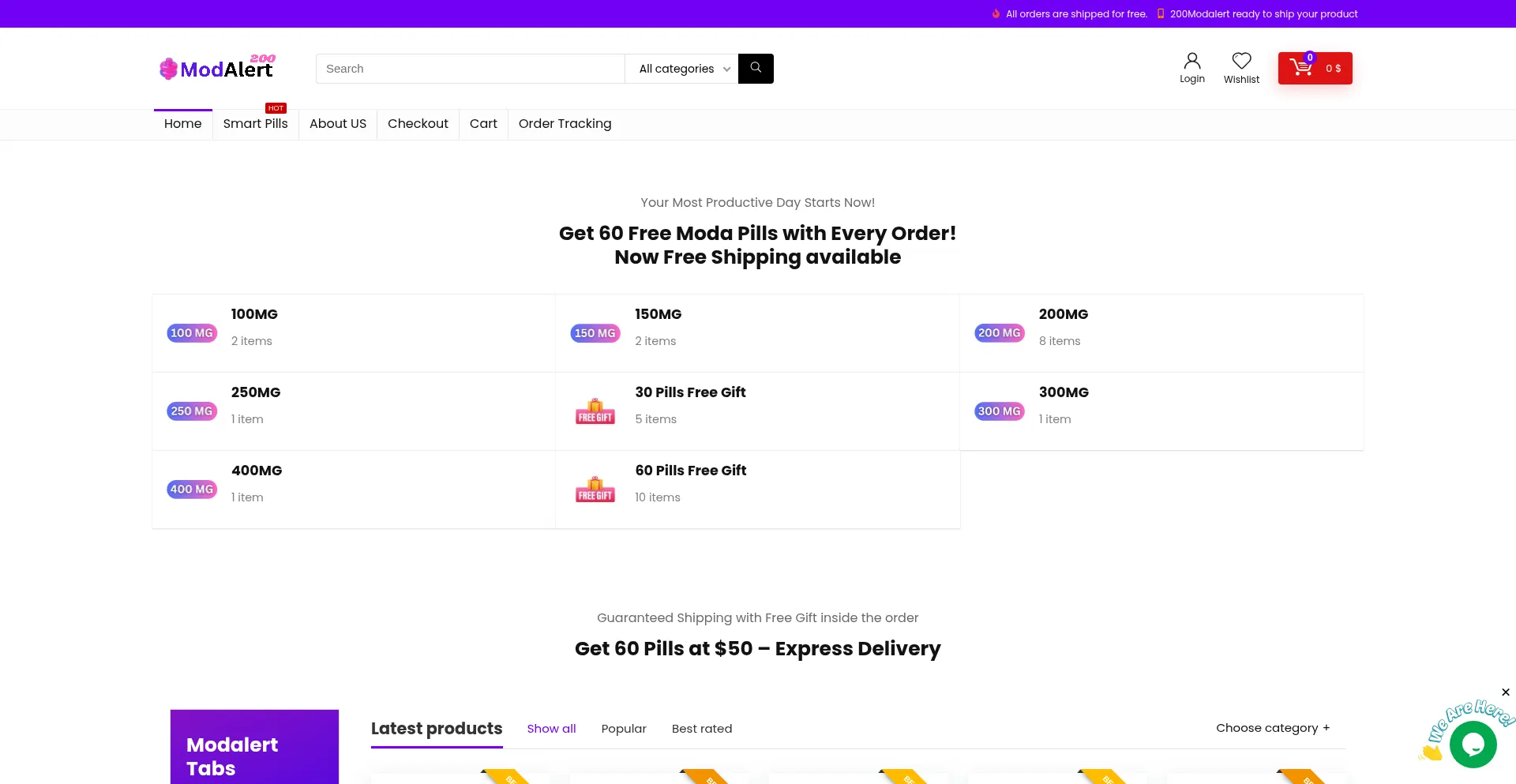Click the 400 MG category badge
1516x784 pixels.
click(x=192, y=490)
